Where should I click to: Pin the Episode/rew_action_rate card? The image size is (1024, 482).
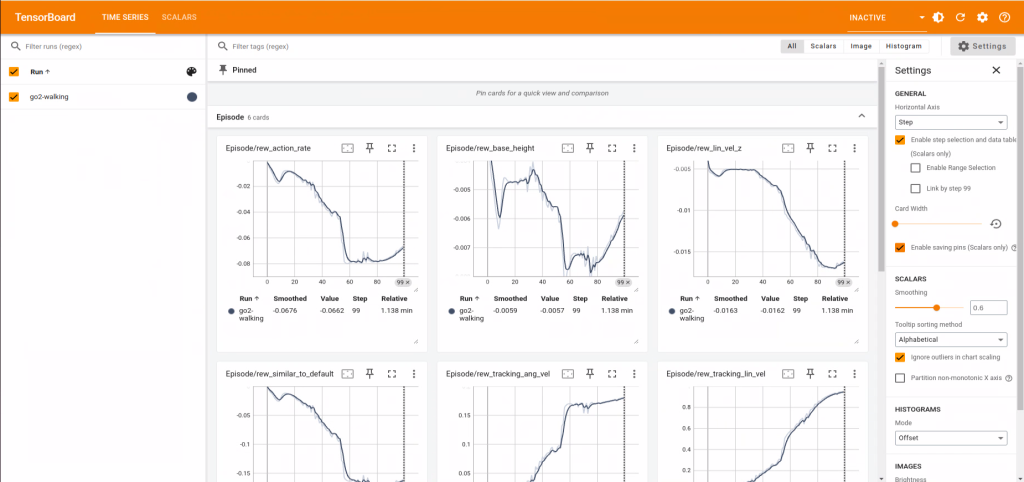370,148
